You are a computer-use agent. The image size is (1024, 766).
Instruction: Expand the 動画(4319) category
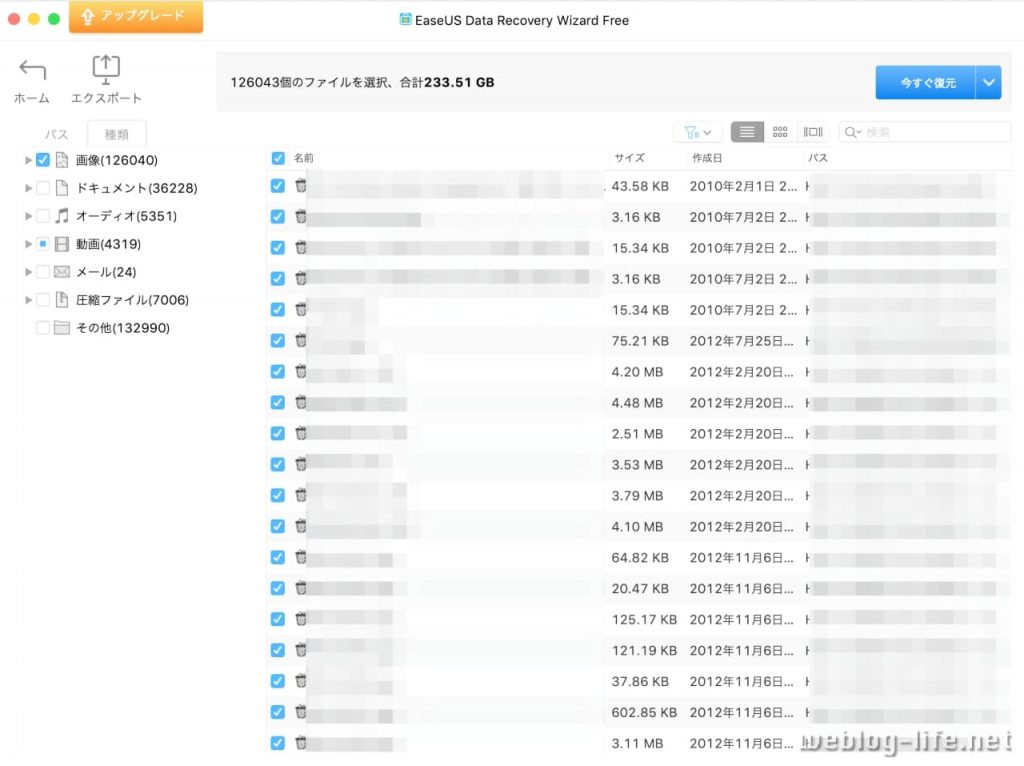coord(28,244)
